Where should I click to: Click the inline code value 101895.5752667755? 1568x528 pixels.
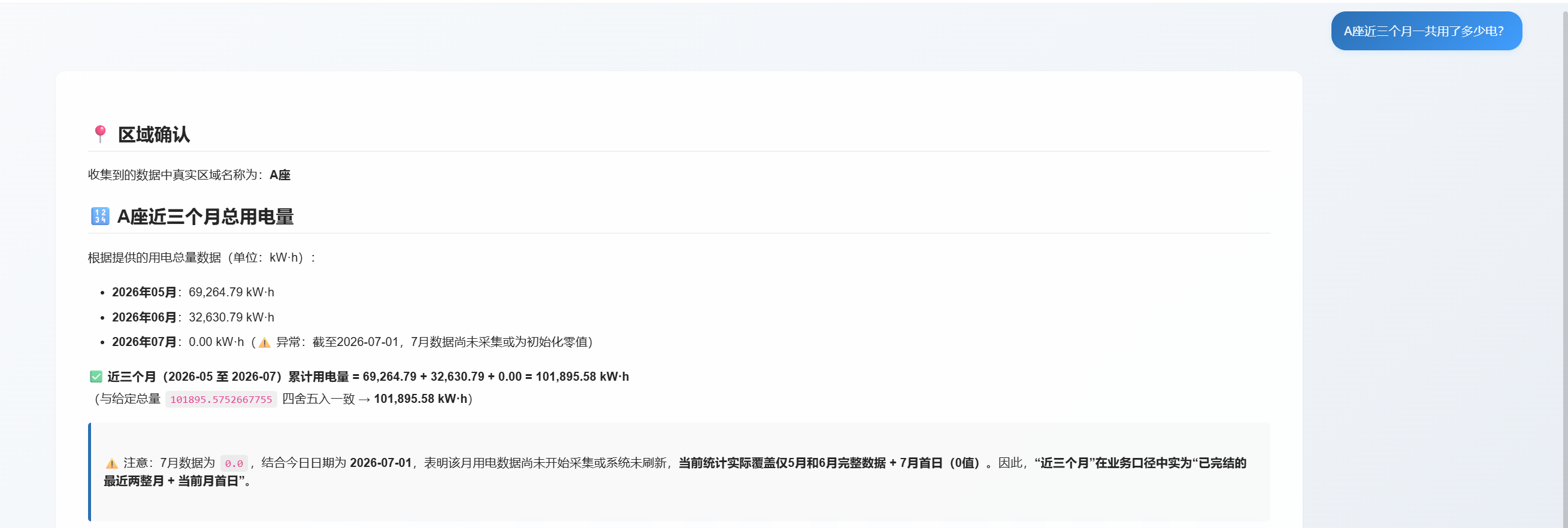coord(221,399)
